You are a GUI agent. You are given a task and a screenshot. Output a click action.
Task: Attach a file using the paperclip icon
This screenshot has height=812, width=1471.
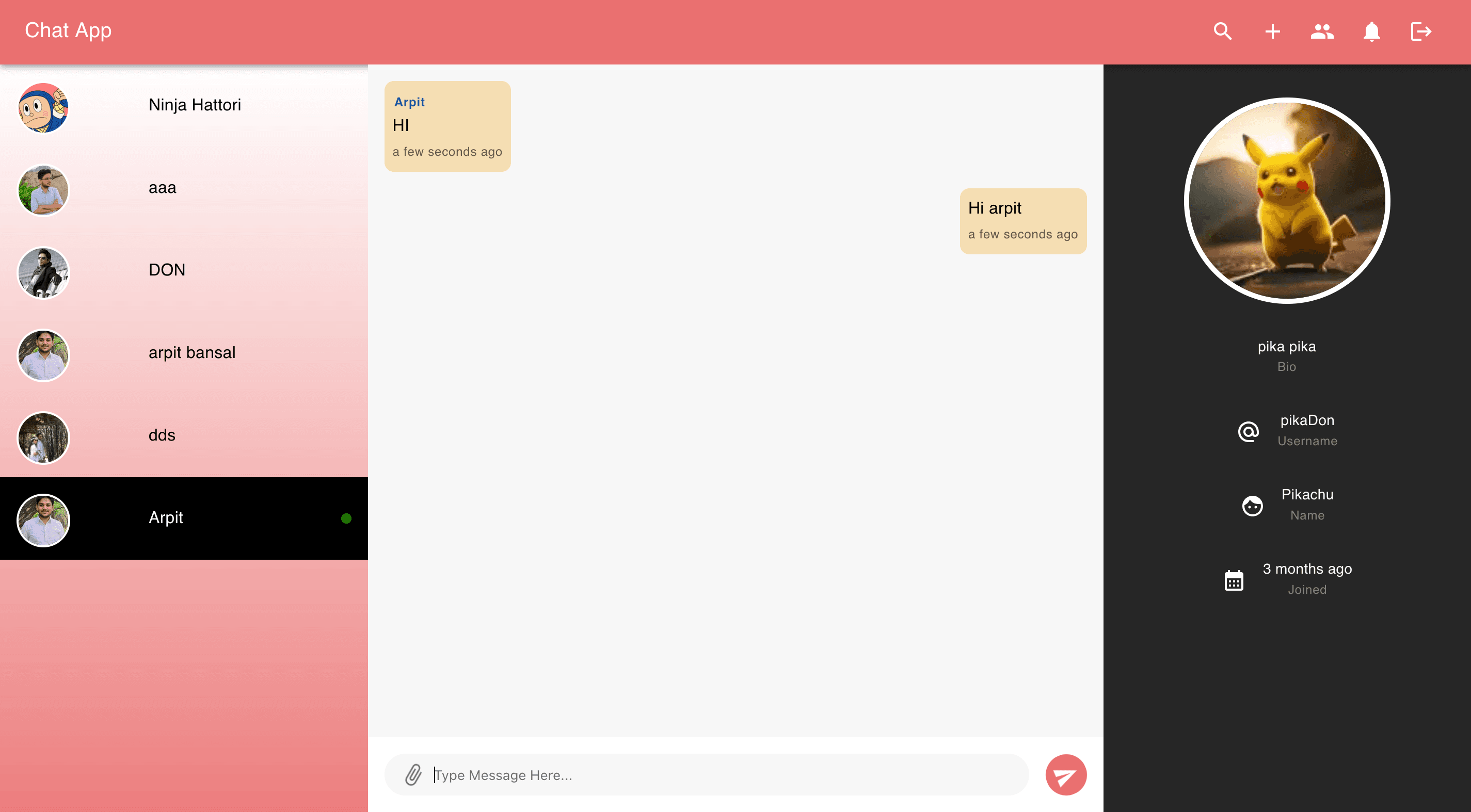[412, 775]
